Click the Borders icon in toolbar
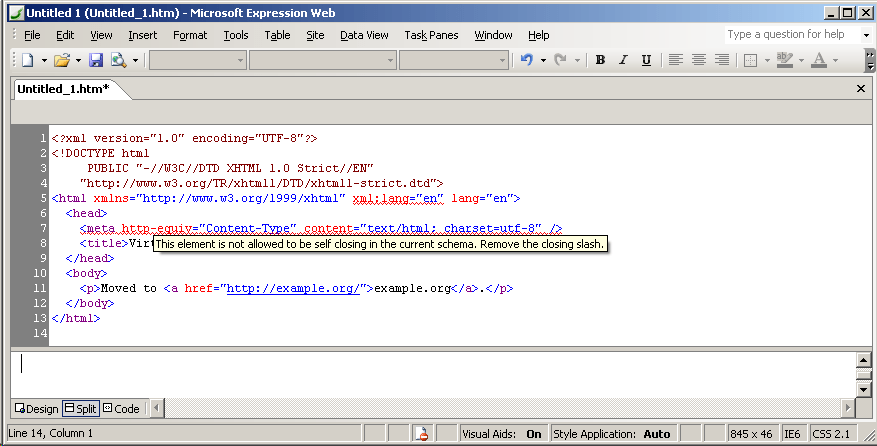 (750, 60)
